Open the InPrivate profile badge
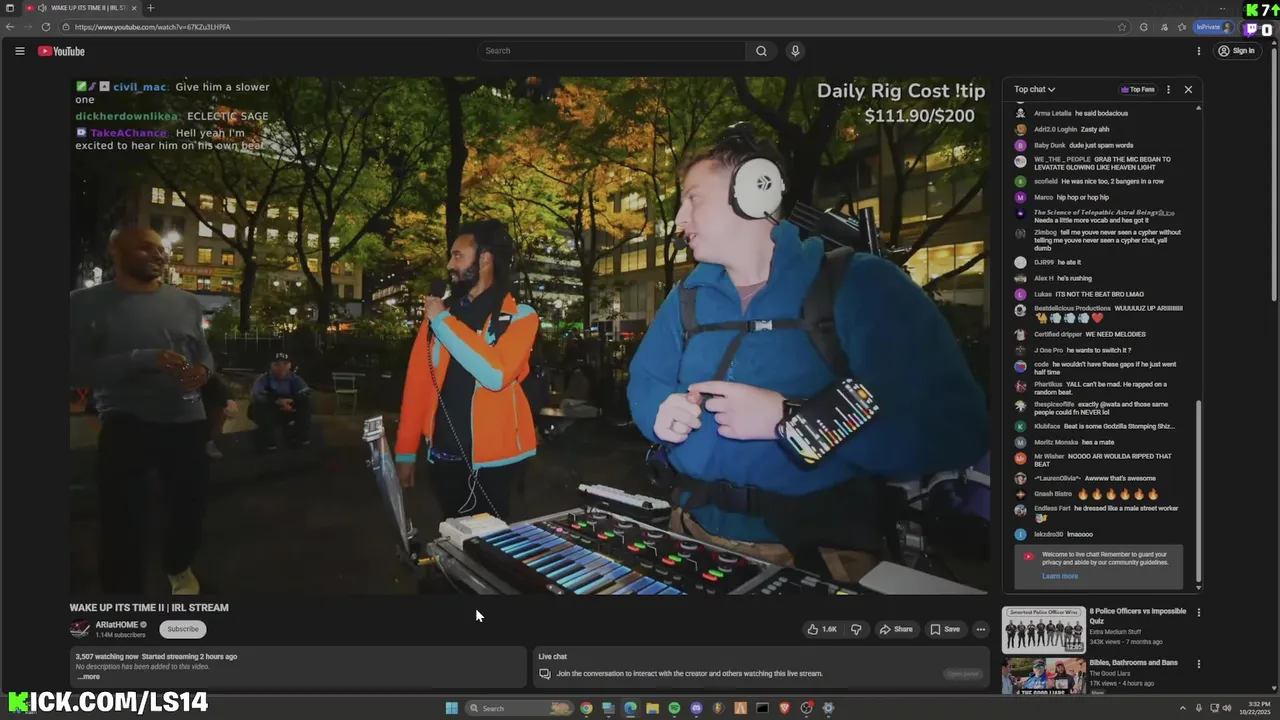 pos(1214,27)
